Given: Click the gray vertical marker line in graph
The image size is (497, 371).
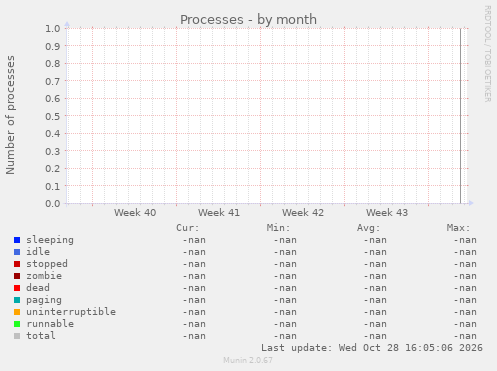Looking at the screenshot, I should click(461, 116).
